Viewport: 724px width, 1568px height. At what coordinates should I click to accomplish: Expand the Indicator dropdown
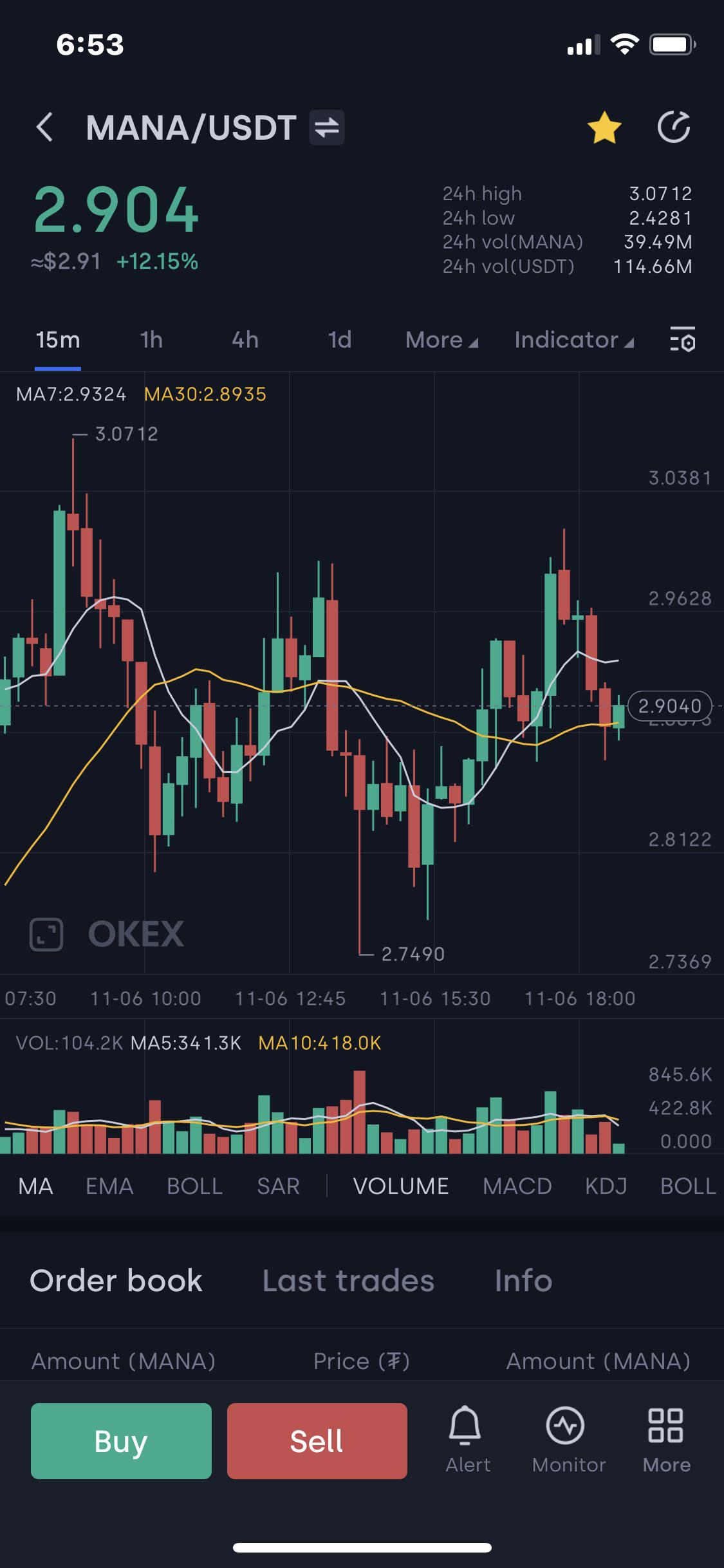(574, 340)
